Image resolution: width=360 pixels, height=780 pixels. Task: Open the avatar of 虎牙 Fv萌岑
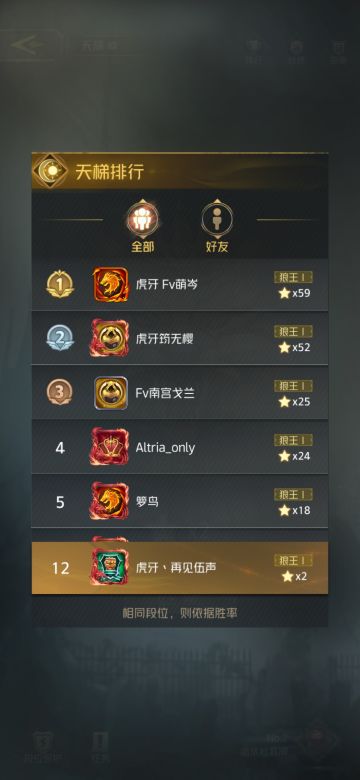coord(110,285)
